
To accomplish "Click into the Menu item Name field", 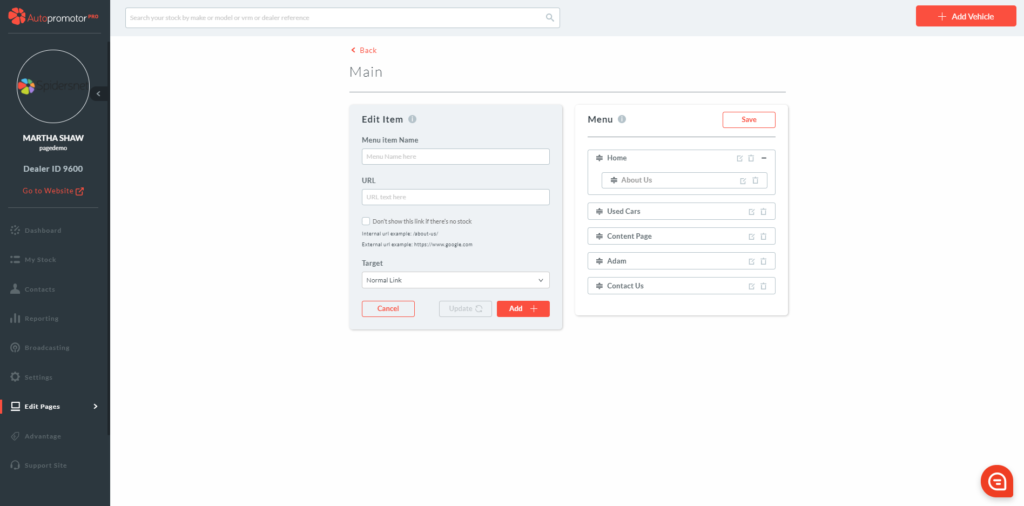I will 455,157.
